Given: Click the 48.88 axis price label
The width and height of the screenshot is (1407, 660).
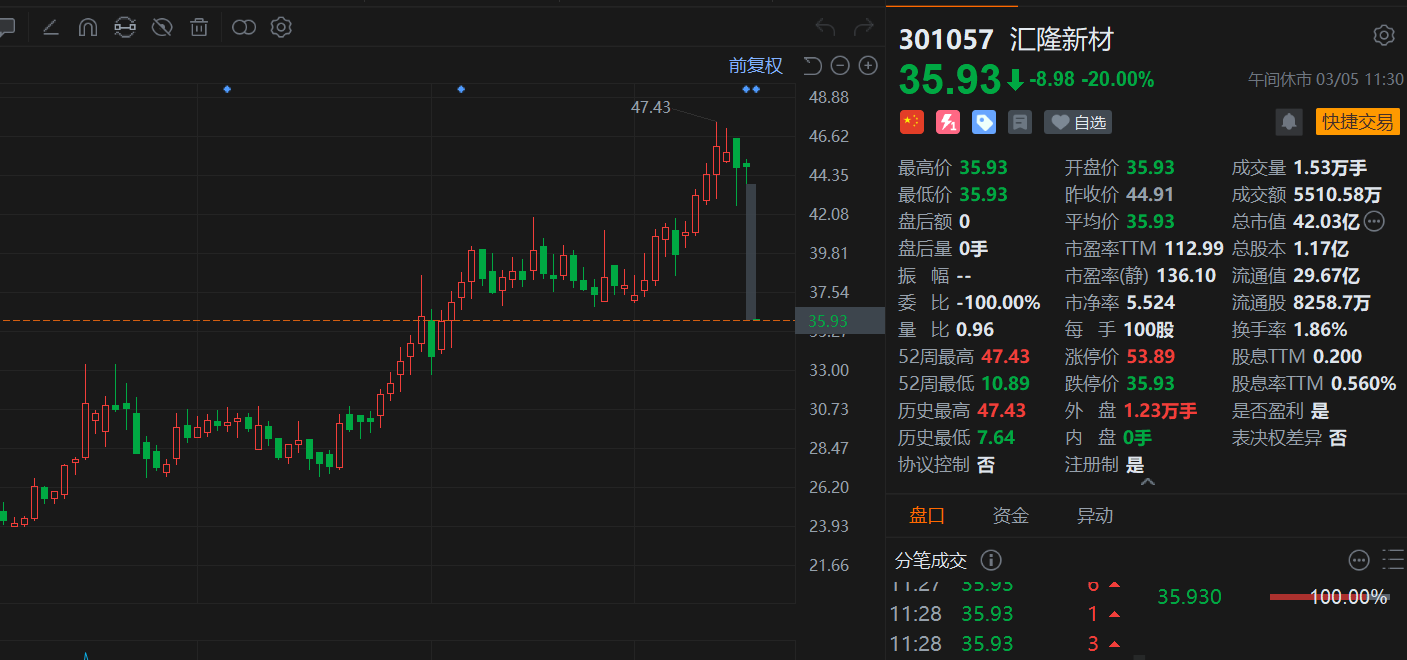Looking at the screenshot, I should tap(829, 97).
